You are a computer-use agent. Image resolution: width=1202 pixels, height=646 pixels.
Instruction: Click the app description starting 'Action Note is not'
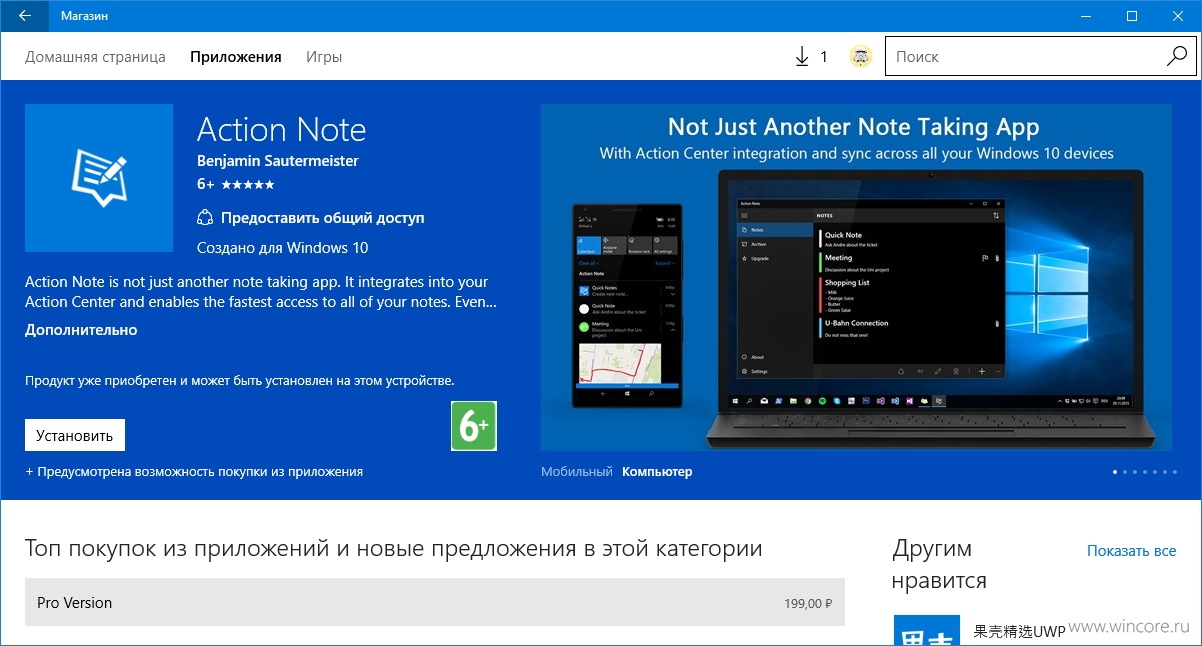261,292
